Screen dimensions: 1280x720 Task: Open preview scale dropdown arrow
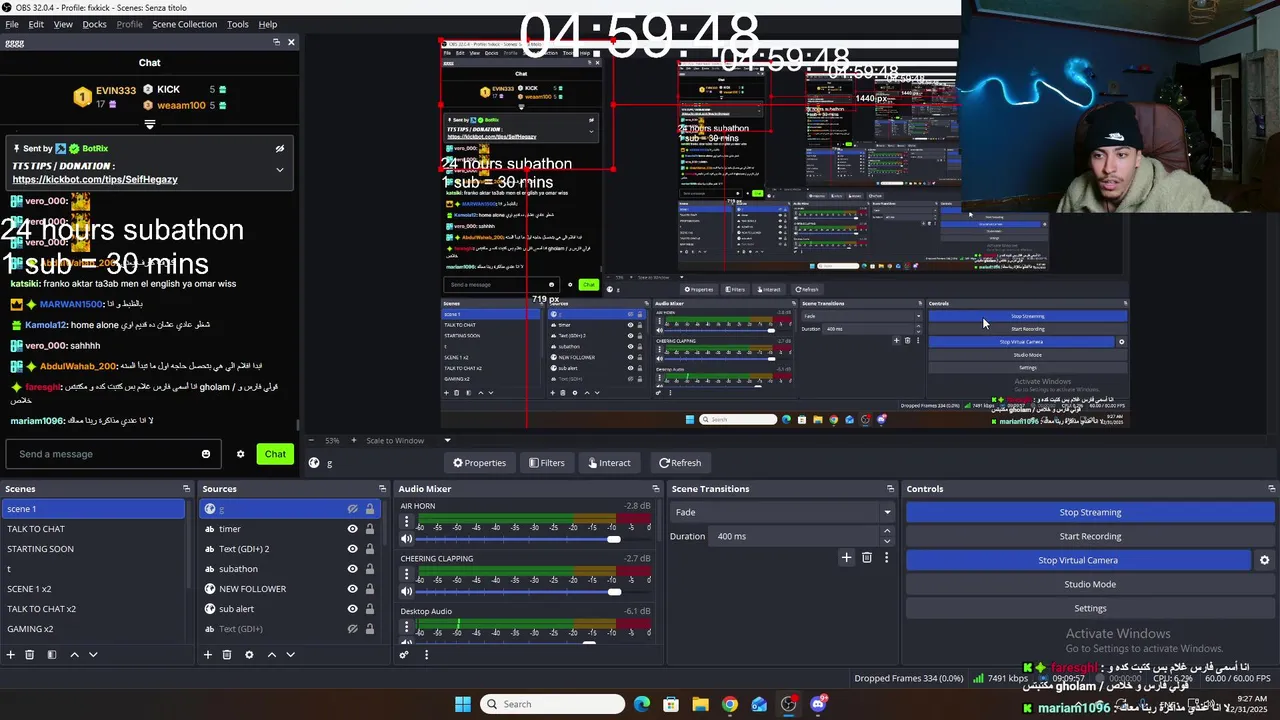(x=447, y=440)
